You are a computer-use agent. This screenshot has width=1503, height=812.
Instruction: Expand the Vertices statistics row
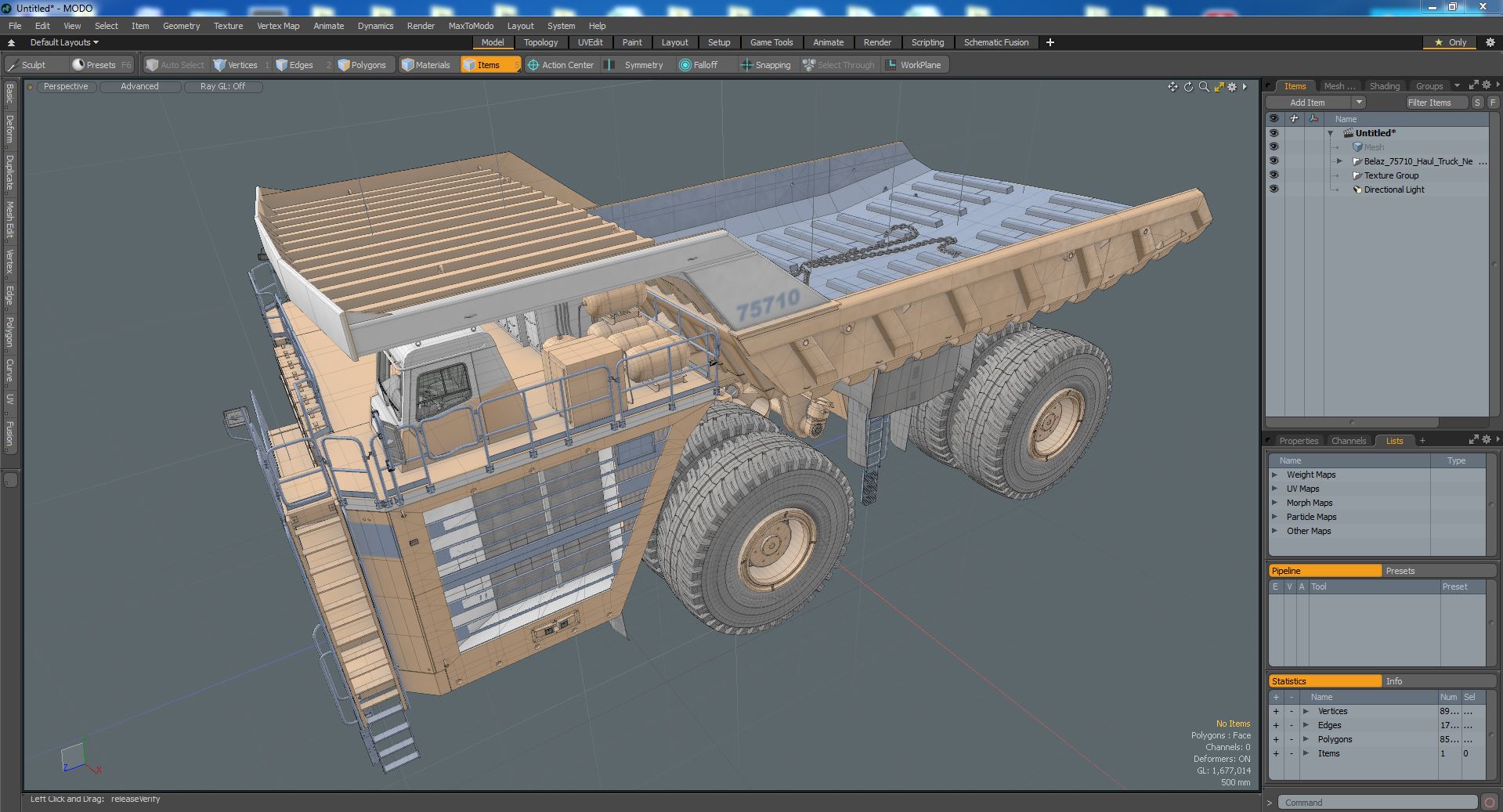coord(1306,711)
